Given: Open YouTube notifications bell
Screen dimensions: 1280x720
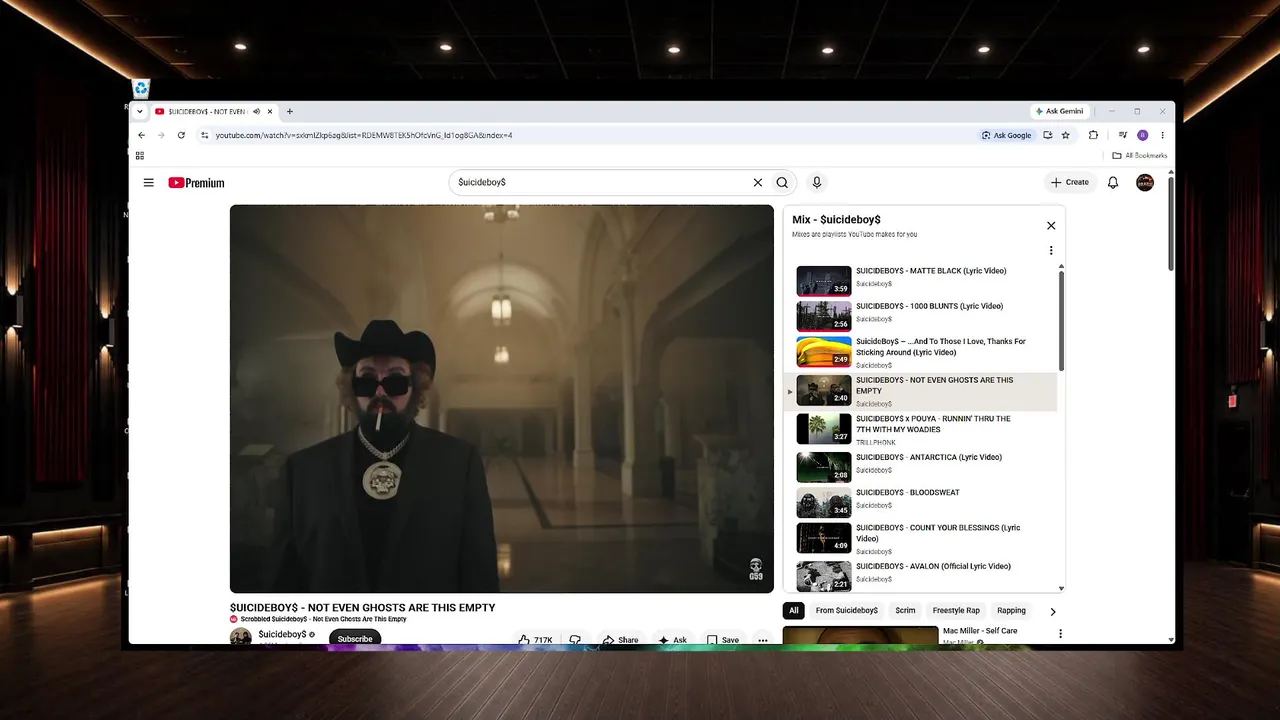Looking at the screenshot, I should pos(1113,182).
